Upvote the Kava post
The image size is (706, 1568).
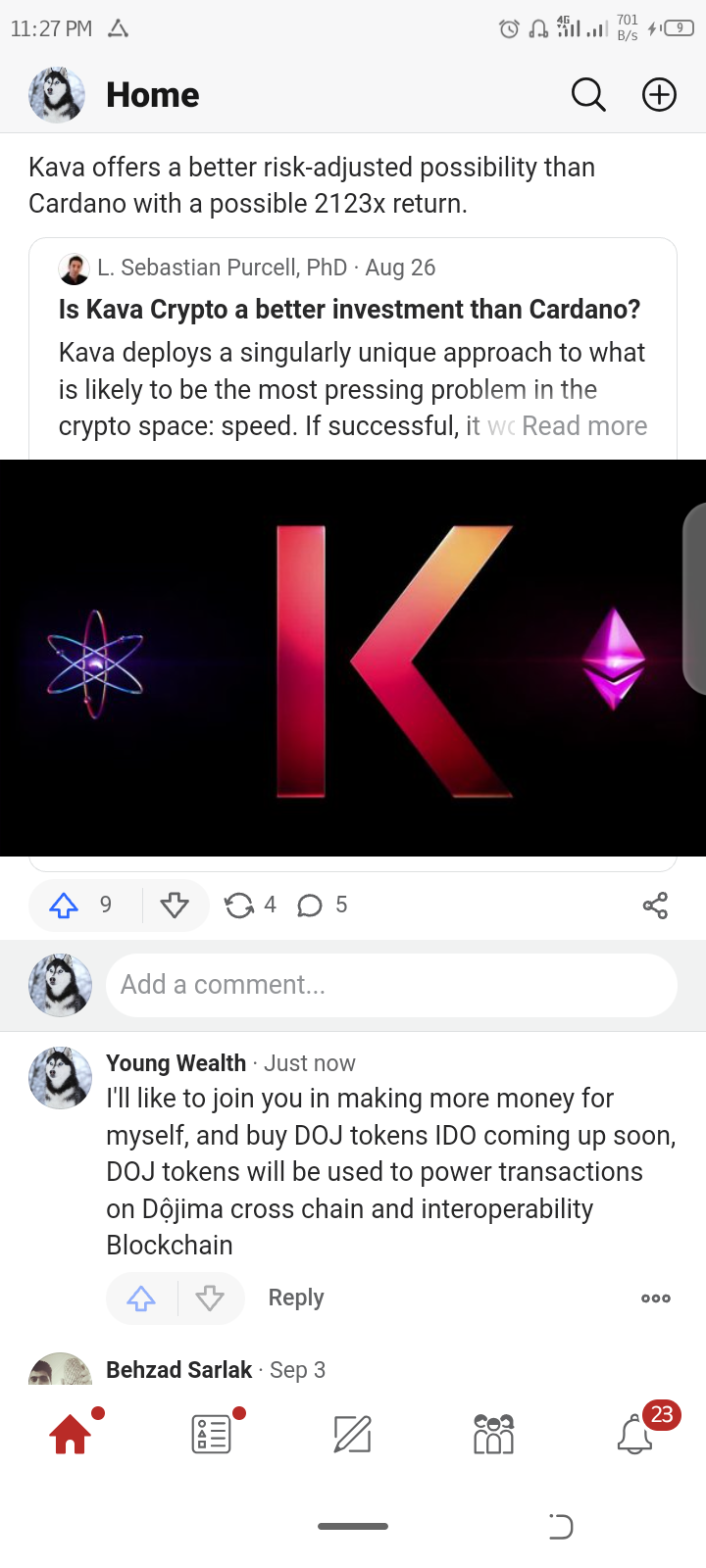click(65, 905)
